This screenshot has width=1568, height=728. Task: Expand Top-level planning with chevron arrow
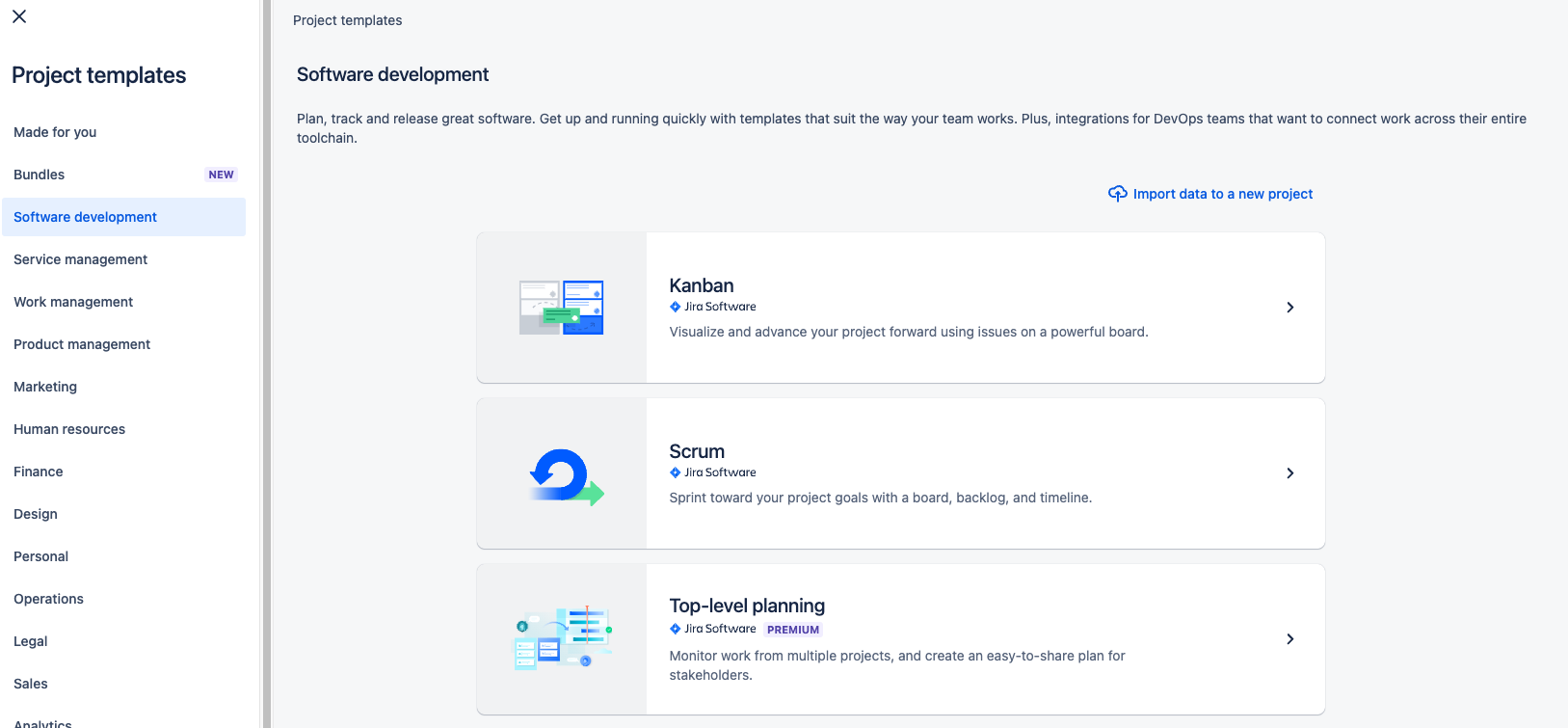pos(1289,639)
